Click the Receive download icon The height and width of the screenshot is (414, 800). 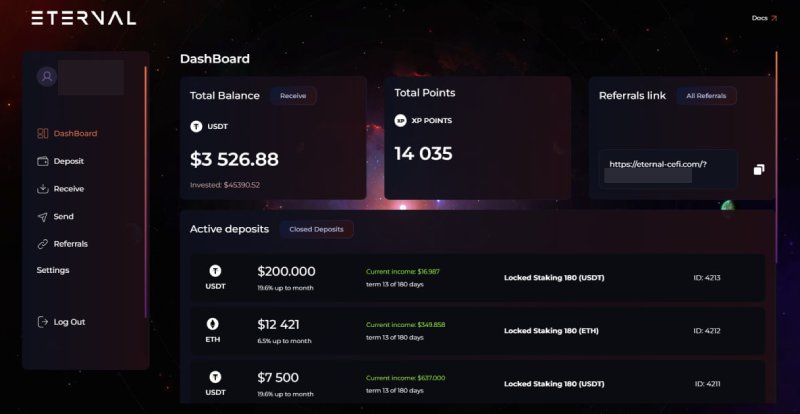pos(43,189)
